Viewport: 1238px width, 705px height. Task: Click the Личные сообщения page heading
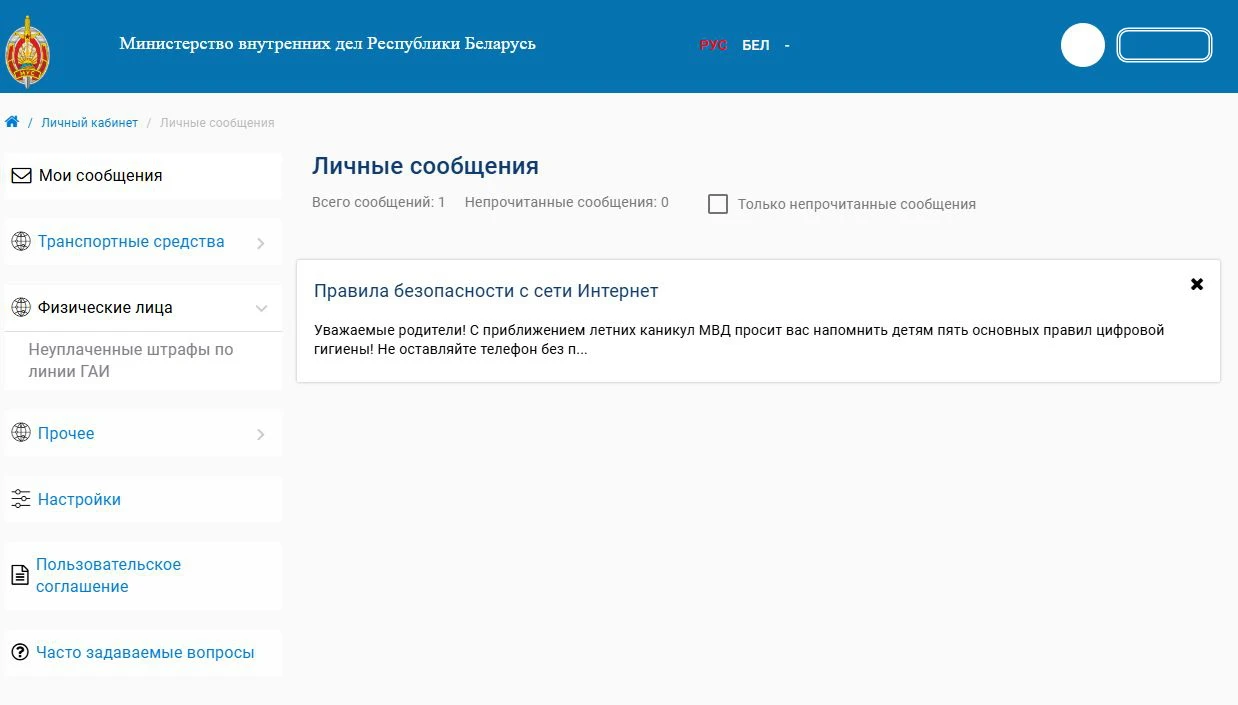425,166
